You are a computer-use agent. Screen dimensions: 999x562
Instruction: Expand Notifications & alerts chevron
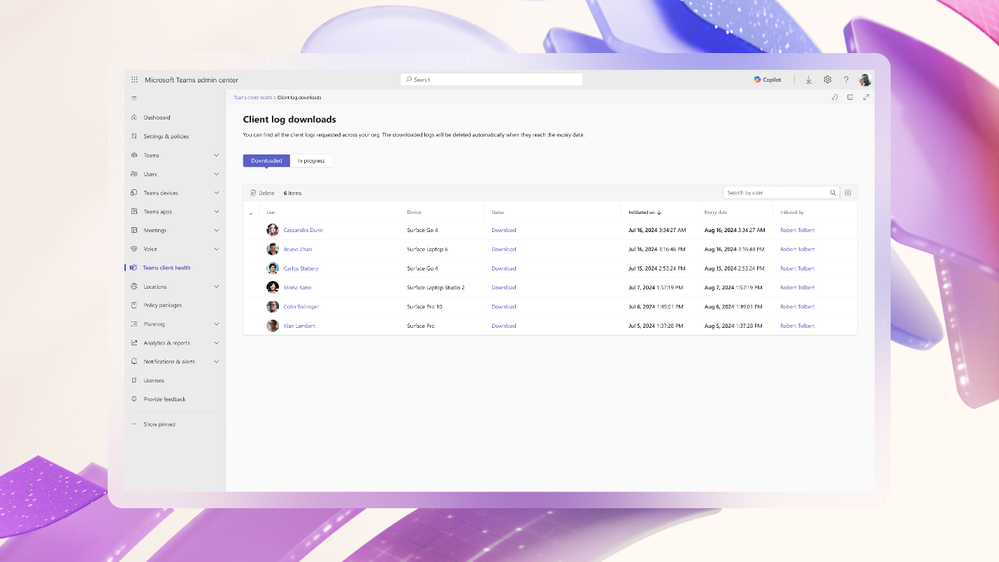[x=217, y=362]
